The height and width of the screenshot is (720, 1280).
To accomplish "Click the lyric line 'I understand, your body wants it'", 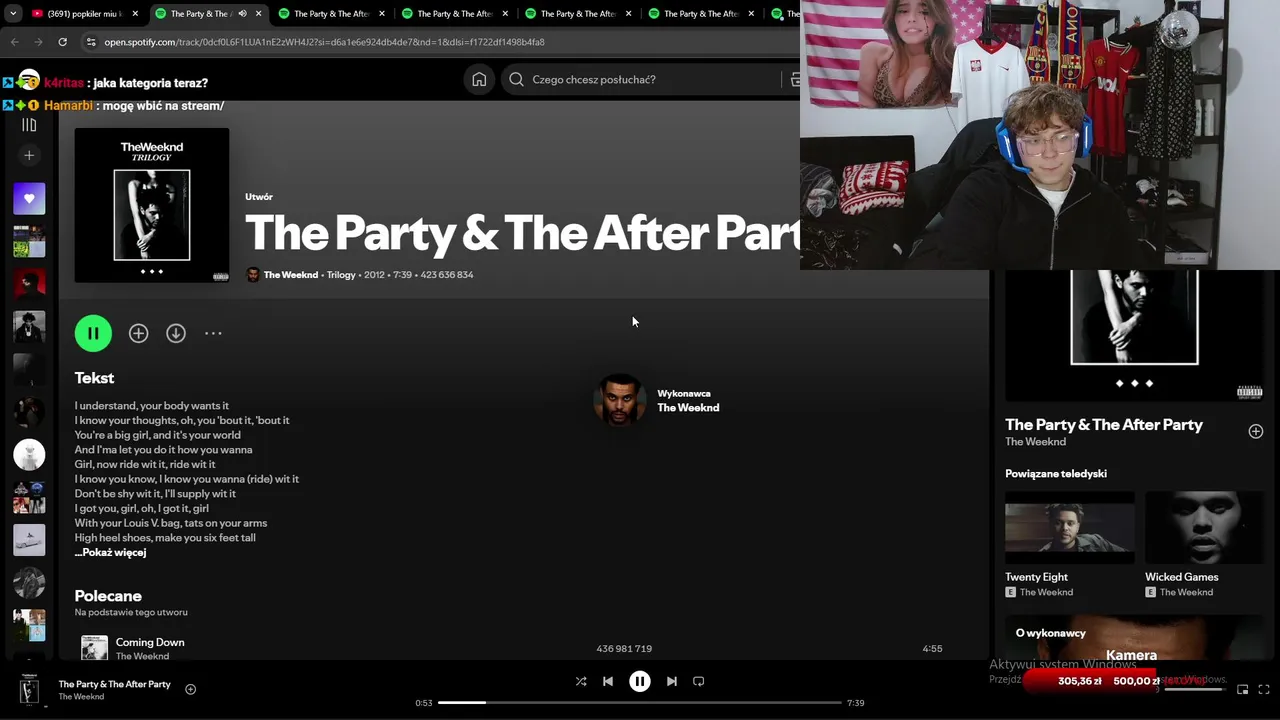I will (x=152, y=406).
